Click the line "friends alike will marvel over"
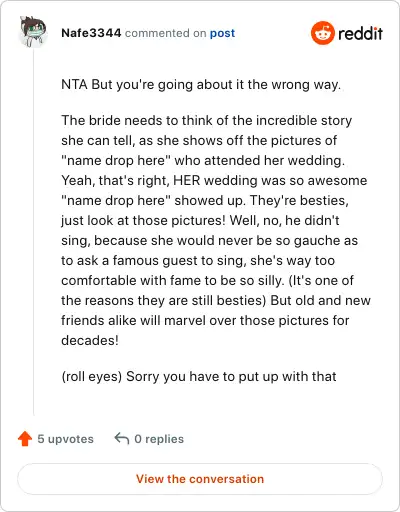Viewport: 400px width, 512px height. 205,320
